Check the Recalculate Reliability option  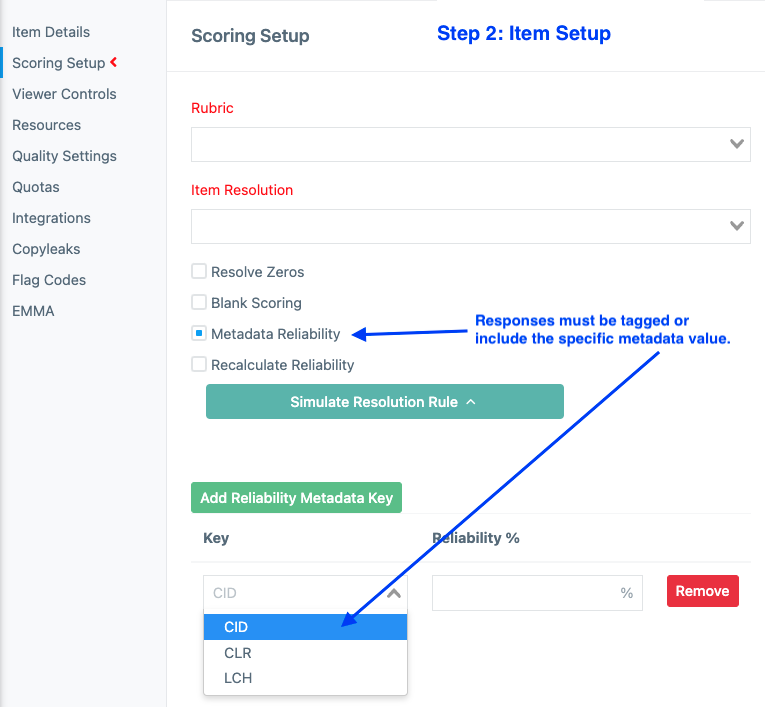199,364
